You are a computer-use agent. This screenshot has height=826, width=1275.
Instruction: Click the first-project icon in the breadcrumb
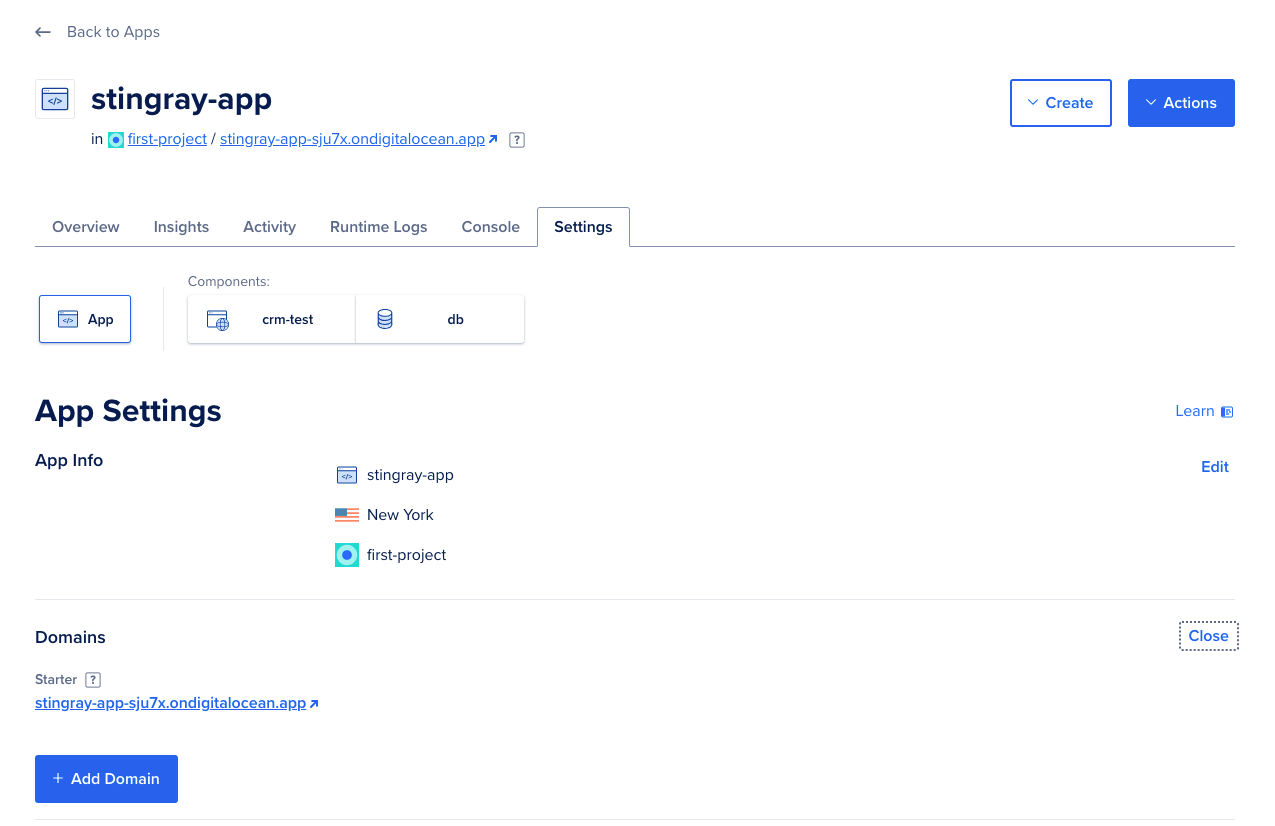(x=116, y=140)
